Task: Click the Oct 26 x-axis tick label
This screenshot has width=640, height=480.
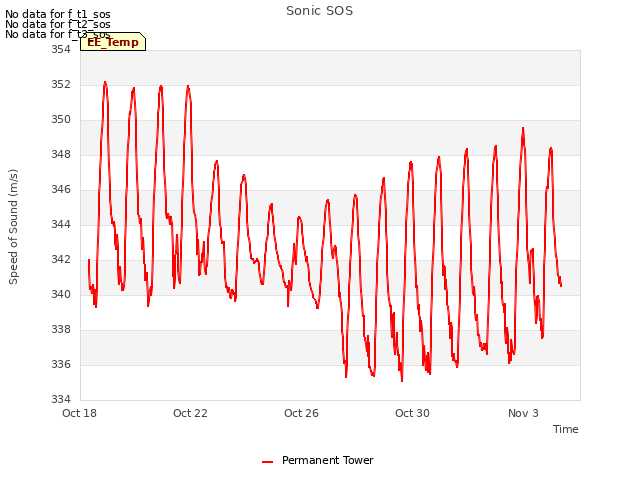Action: click(301, 413)
